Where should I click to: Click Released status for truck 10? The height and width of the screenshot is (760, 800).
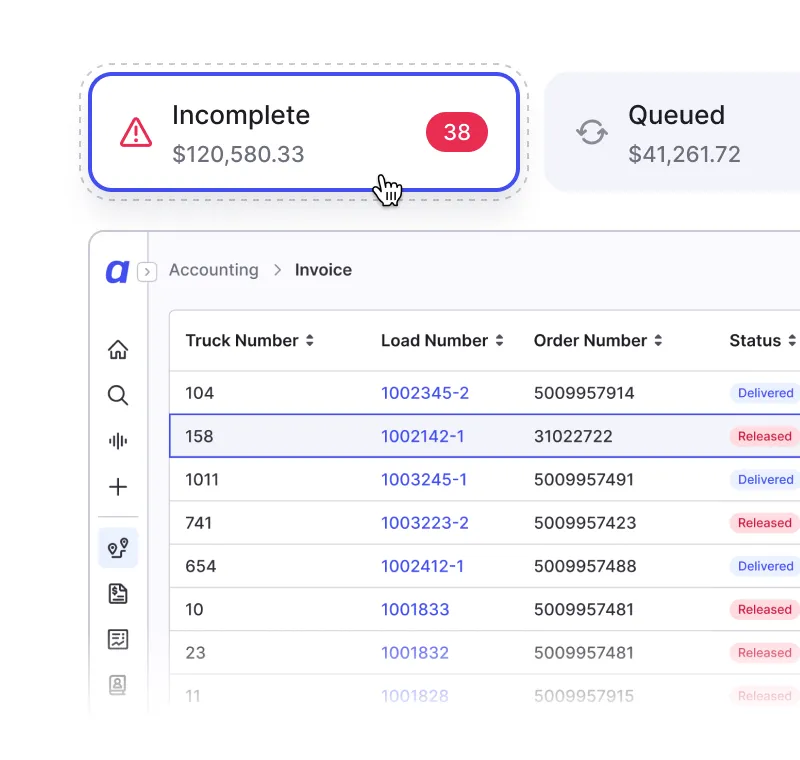(x=764, y=610)
